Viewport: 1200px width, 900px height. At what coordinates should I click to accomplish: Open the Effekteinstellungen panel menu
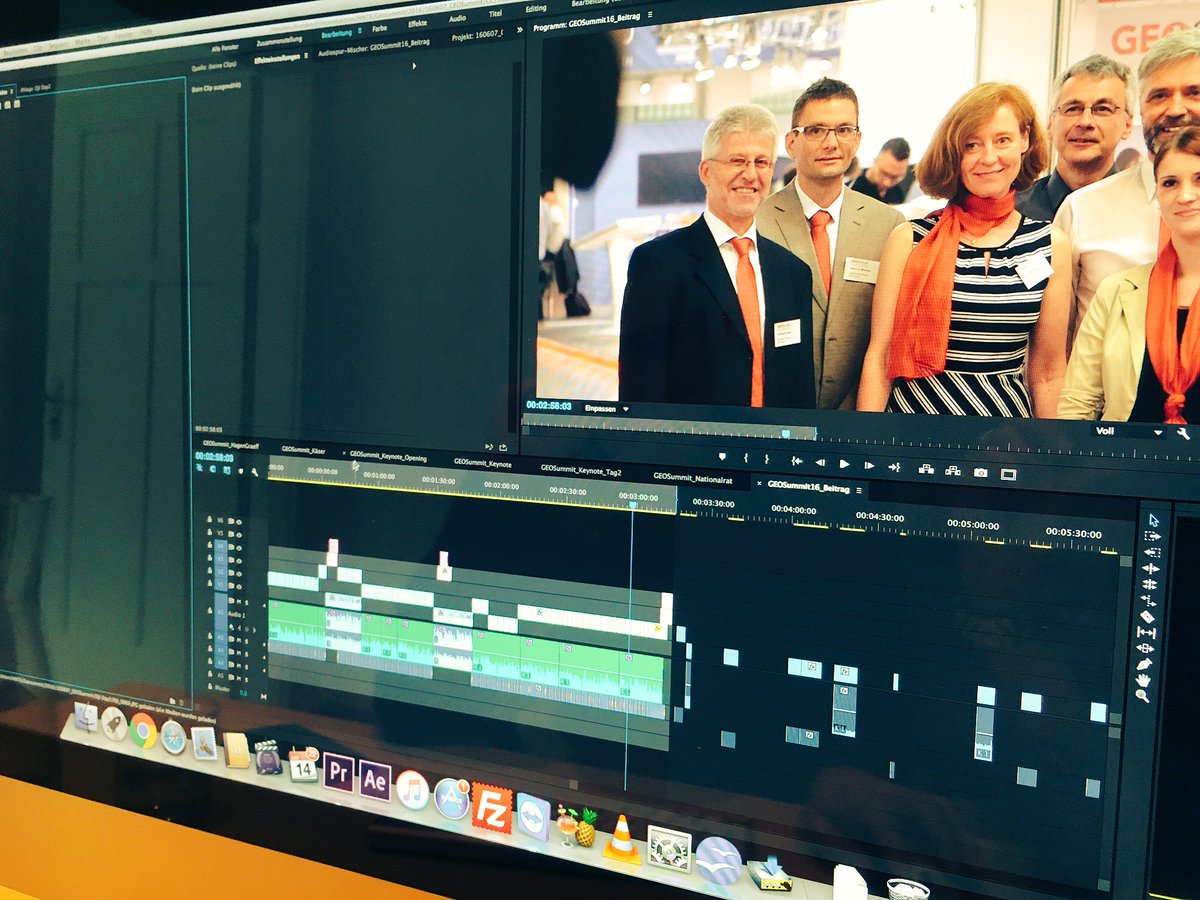pyautogui.click(x=306, y=55)
